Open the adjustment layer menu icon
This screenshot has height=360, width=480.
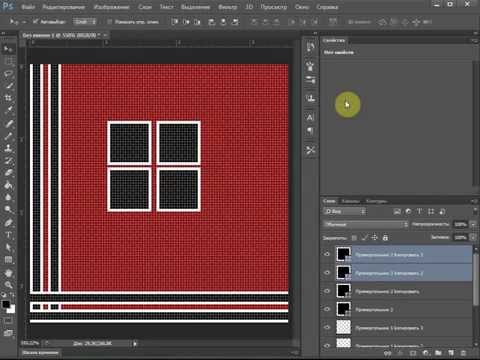click(426, 353)
